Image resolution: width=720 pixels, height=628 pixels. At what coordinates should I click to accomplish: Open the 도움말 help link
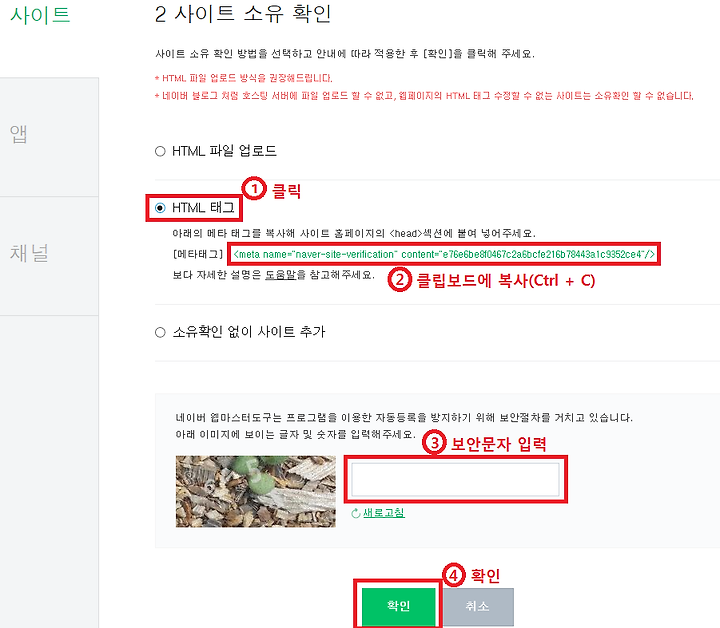280,275
